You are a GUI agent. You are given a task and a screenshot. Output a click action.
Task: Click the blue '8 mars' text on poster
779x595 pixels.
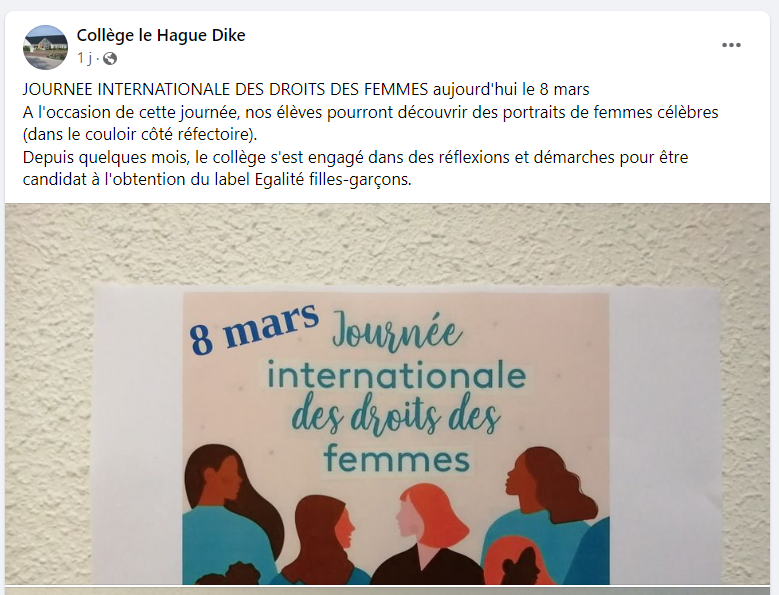point(254,326)
